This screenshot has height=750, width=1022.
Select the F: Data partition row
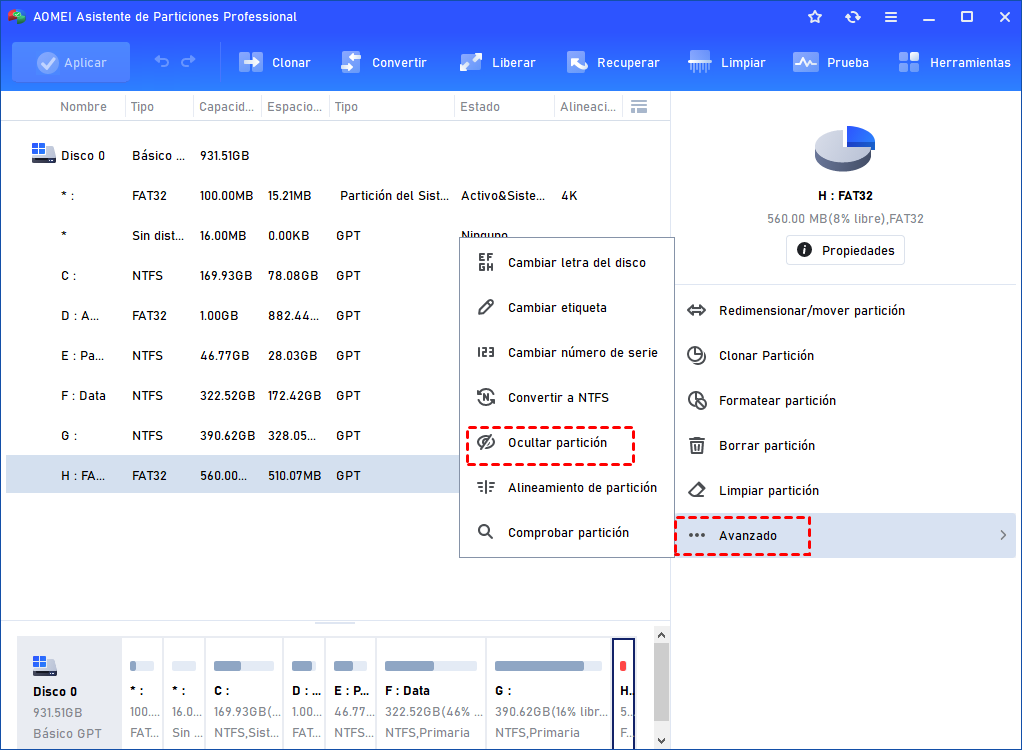(232, 396)
